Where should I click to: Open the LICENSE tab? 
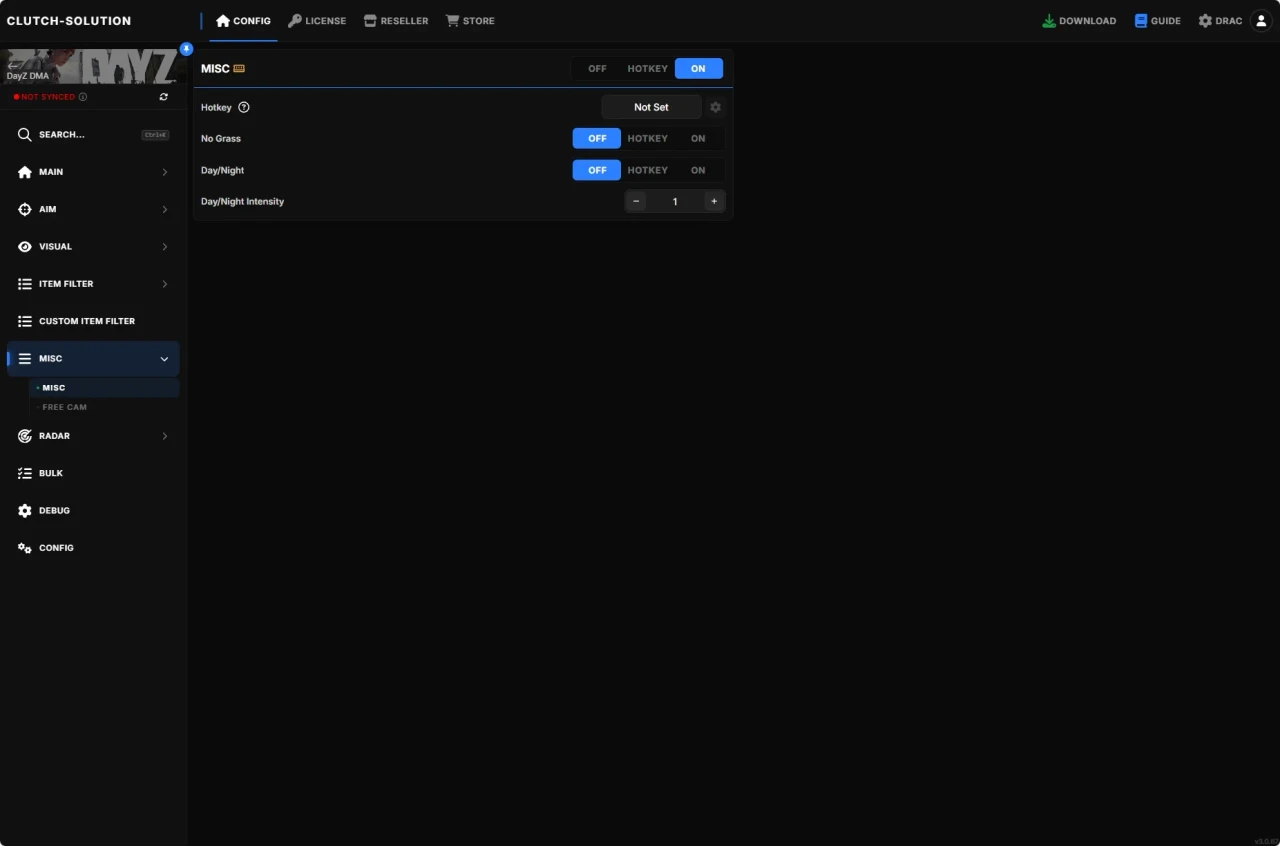tap(317, 21)
